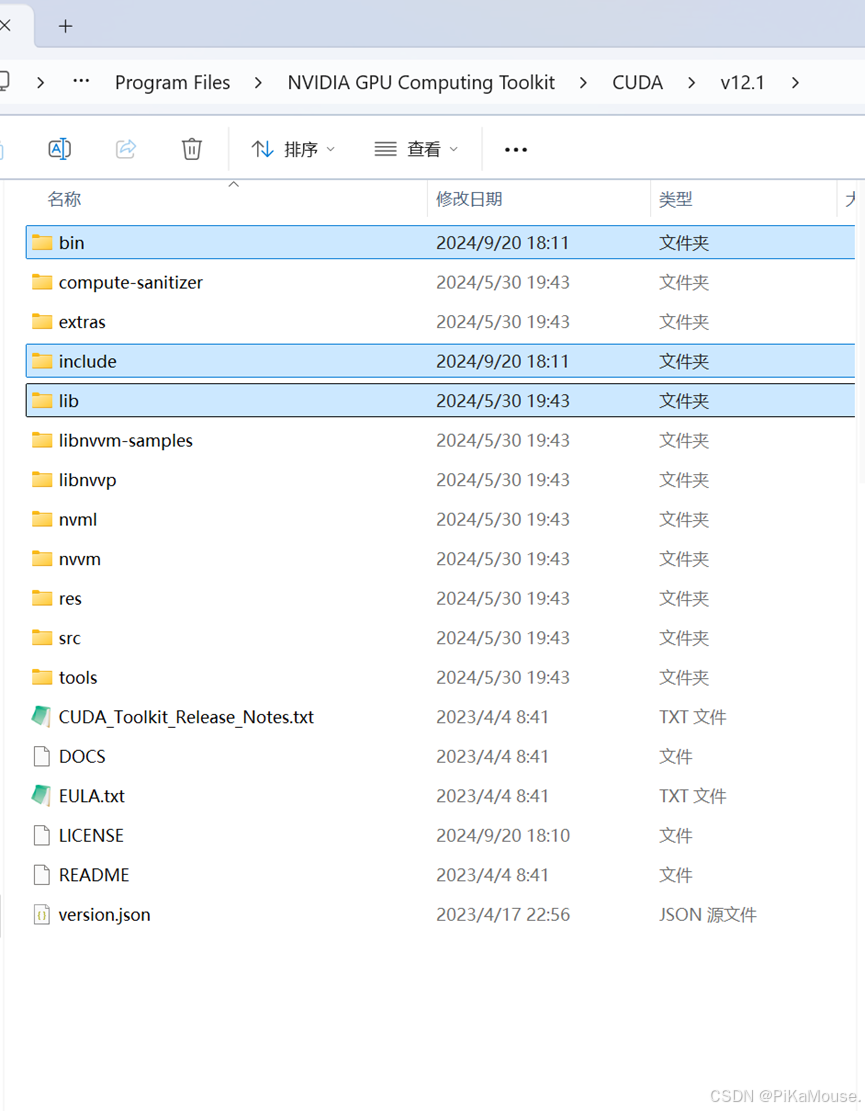The image size is (865, 1111).
Task: Click the nvml folder icon
Action: tap(42, 519)
